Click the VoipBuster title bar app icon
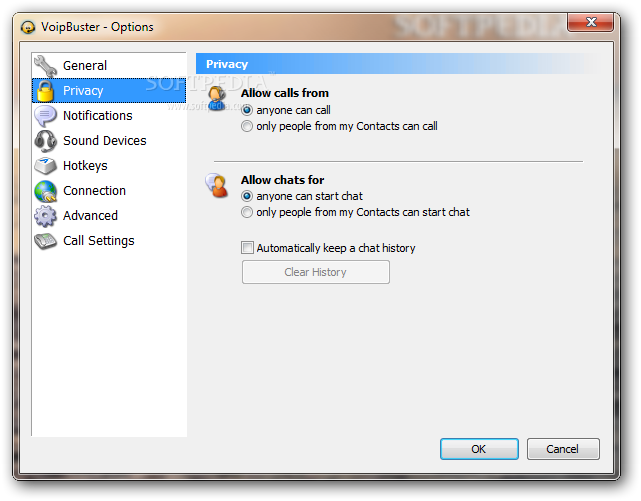 tap(28, 27)
